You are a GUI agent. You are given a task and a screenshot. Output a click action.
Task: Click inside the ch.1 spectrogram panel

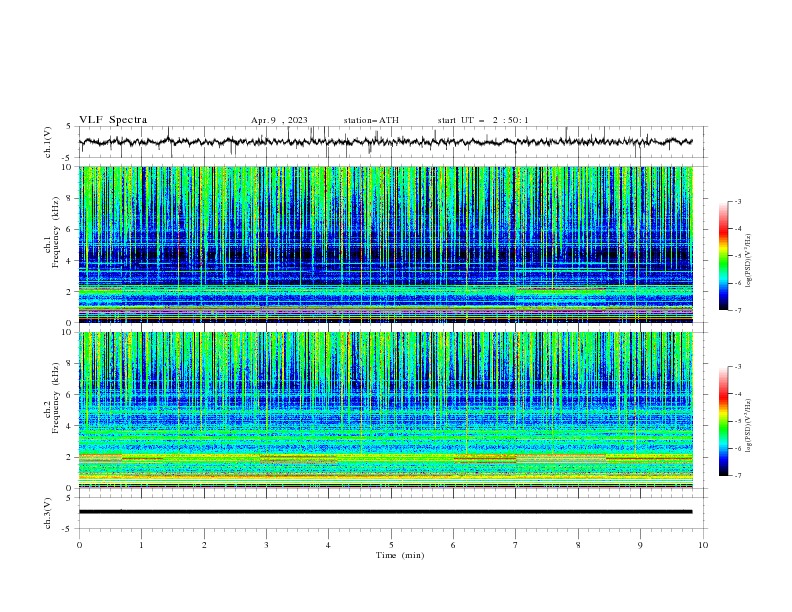point(386,244)
